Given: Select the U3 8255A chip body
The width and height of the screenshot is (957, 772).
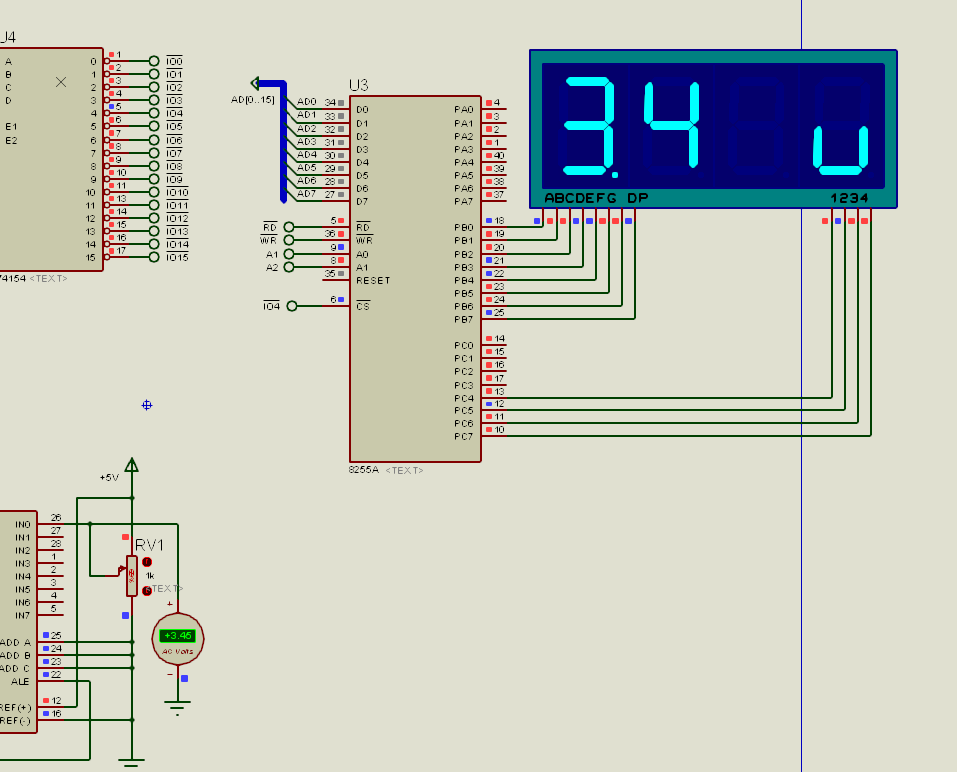Looking at the screenshot, I should click(x=415, y=279).
